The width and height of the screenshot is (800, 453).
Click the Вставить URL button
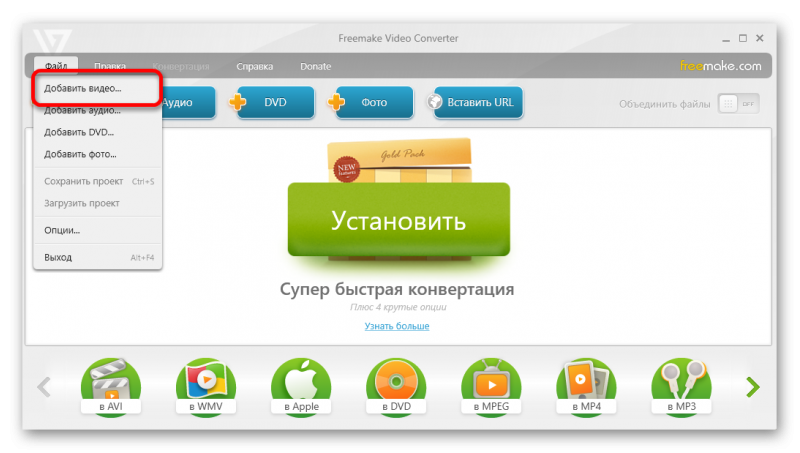(476, 103)
